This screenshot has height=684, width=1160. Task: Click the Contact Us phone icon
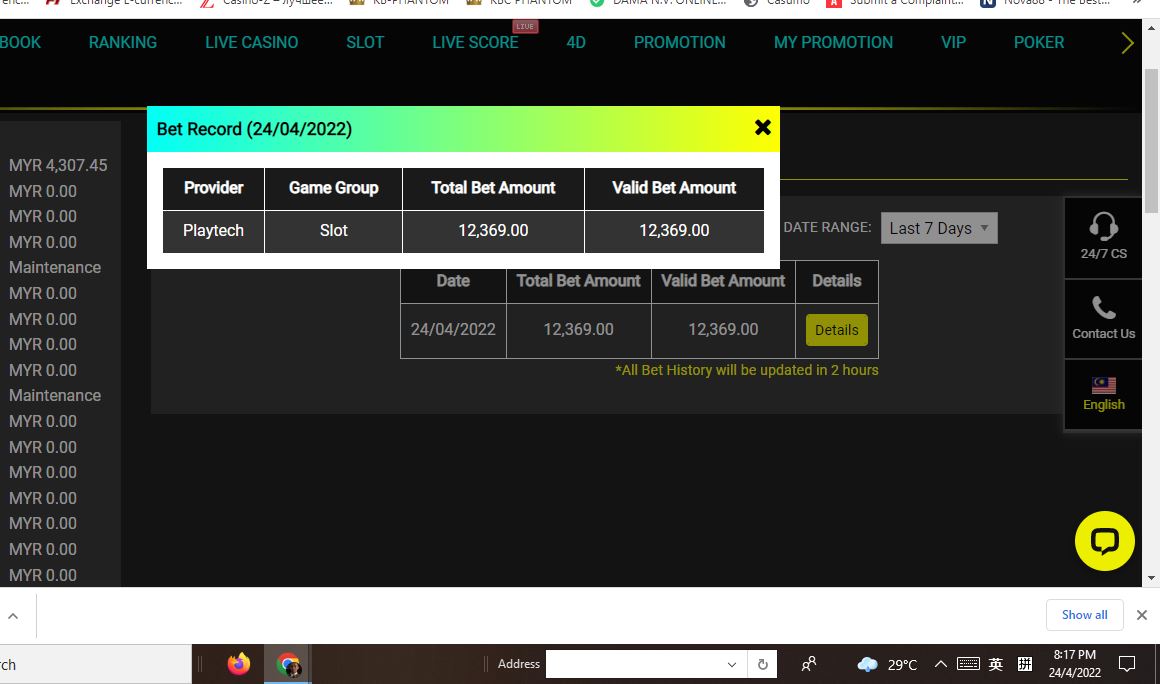pyautogui.click(x=1103, y=308)
